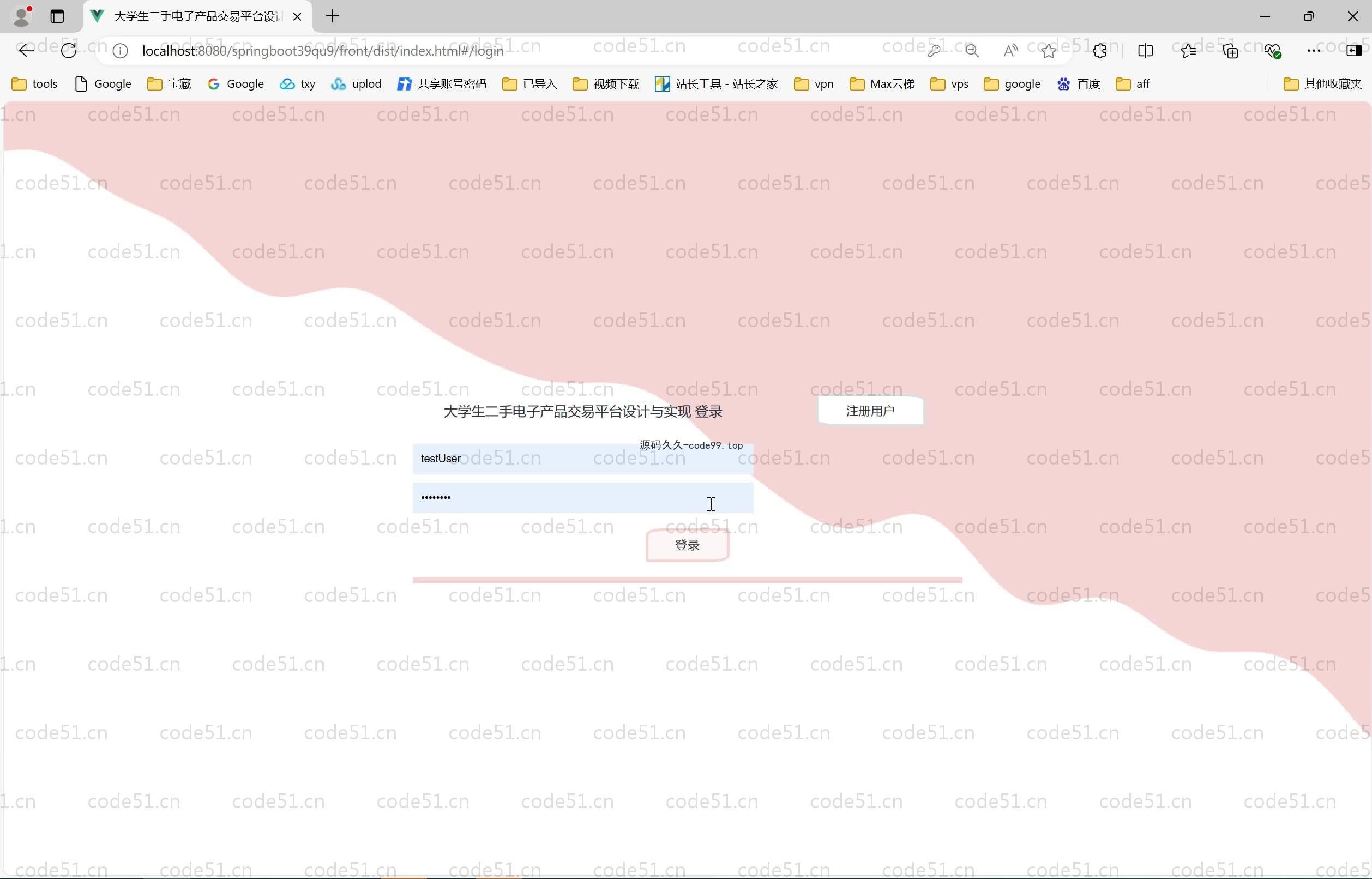Screen dimensions: 1372x879
Task: Open the 宝藏 bookmark folder
Action: [169, 84]
